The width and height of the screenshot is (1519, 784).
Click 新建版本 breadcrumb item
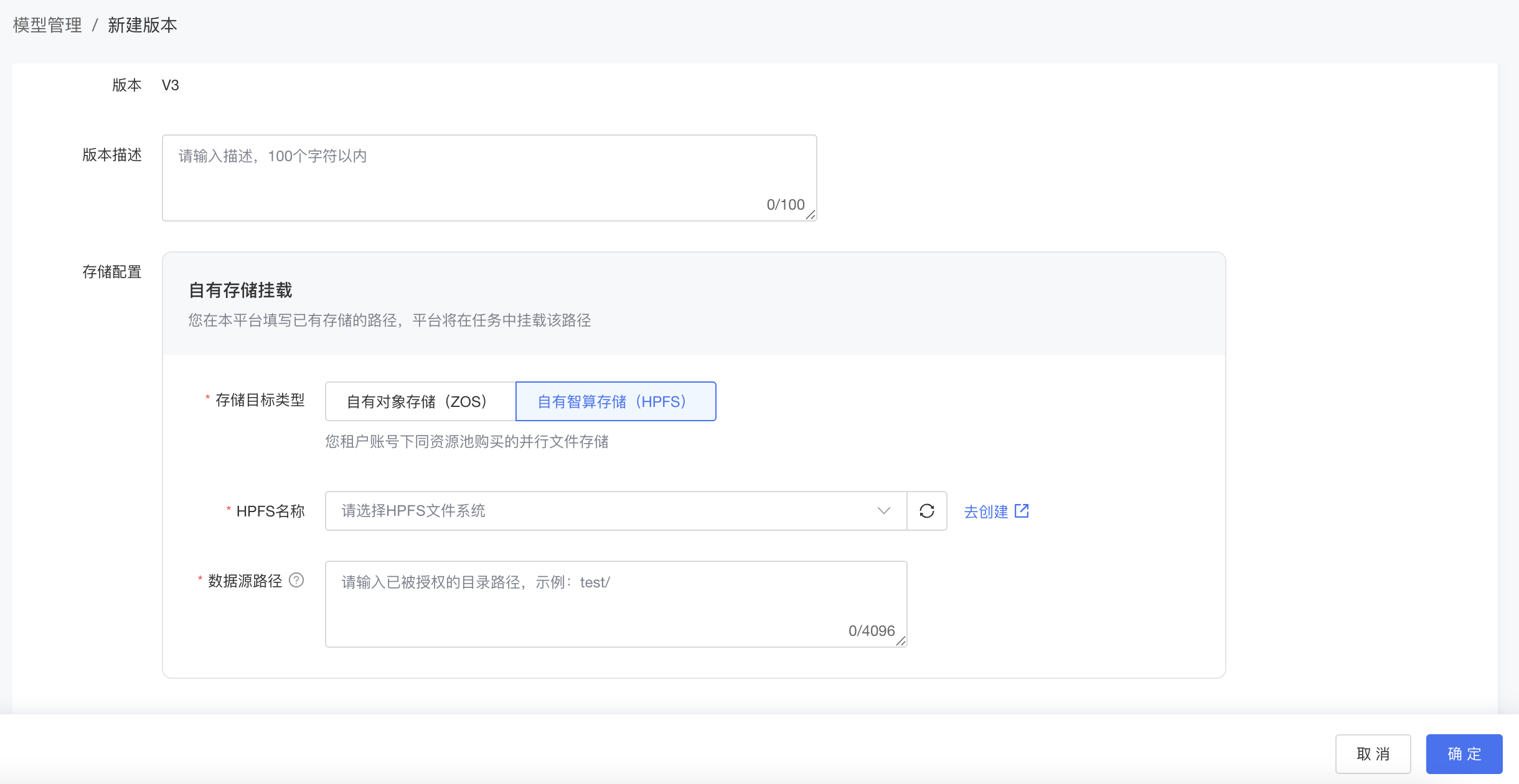tap(143, 25)
